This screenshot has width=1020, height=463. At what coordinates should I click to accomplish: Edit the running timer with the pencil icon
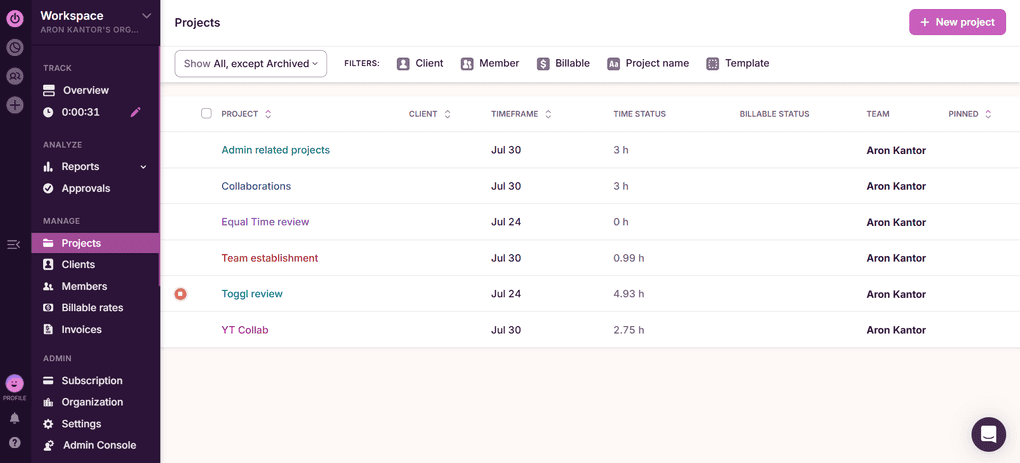point(135,112)
